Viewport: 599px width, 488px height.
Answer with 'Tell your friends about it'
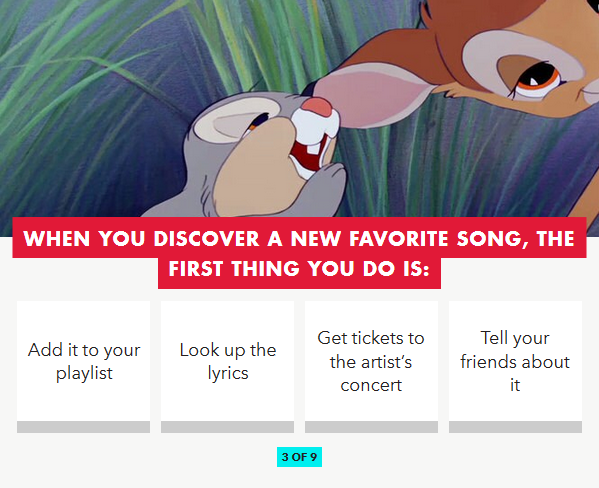pos(515,361)
